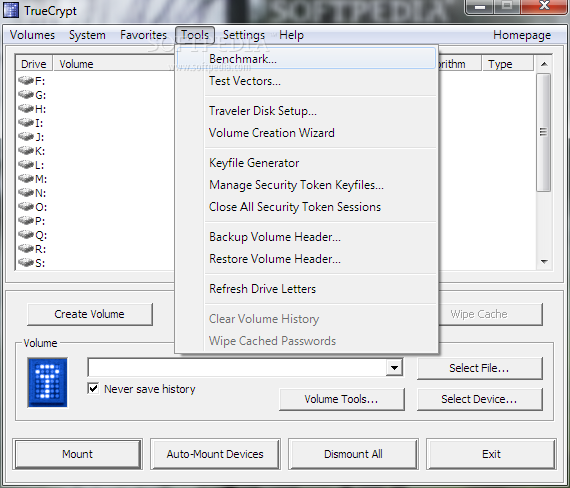Click drive list scrollbar down arrow

544,261
